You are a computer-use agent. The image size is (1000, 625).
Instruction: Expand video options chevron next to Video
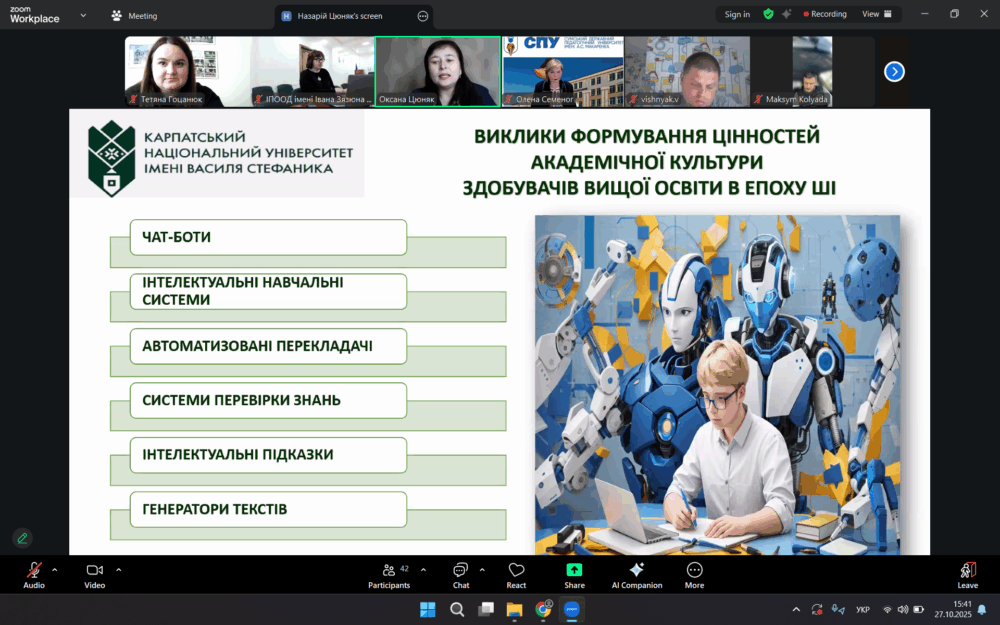point(118,570)
